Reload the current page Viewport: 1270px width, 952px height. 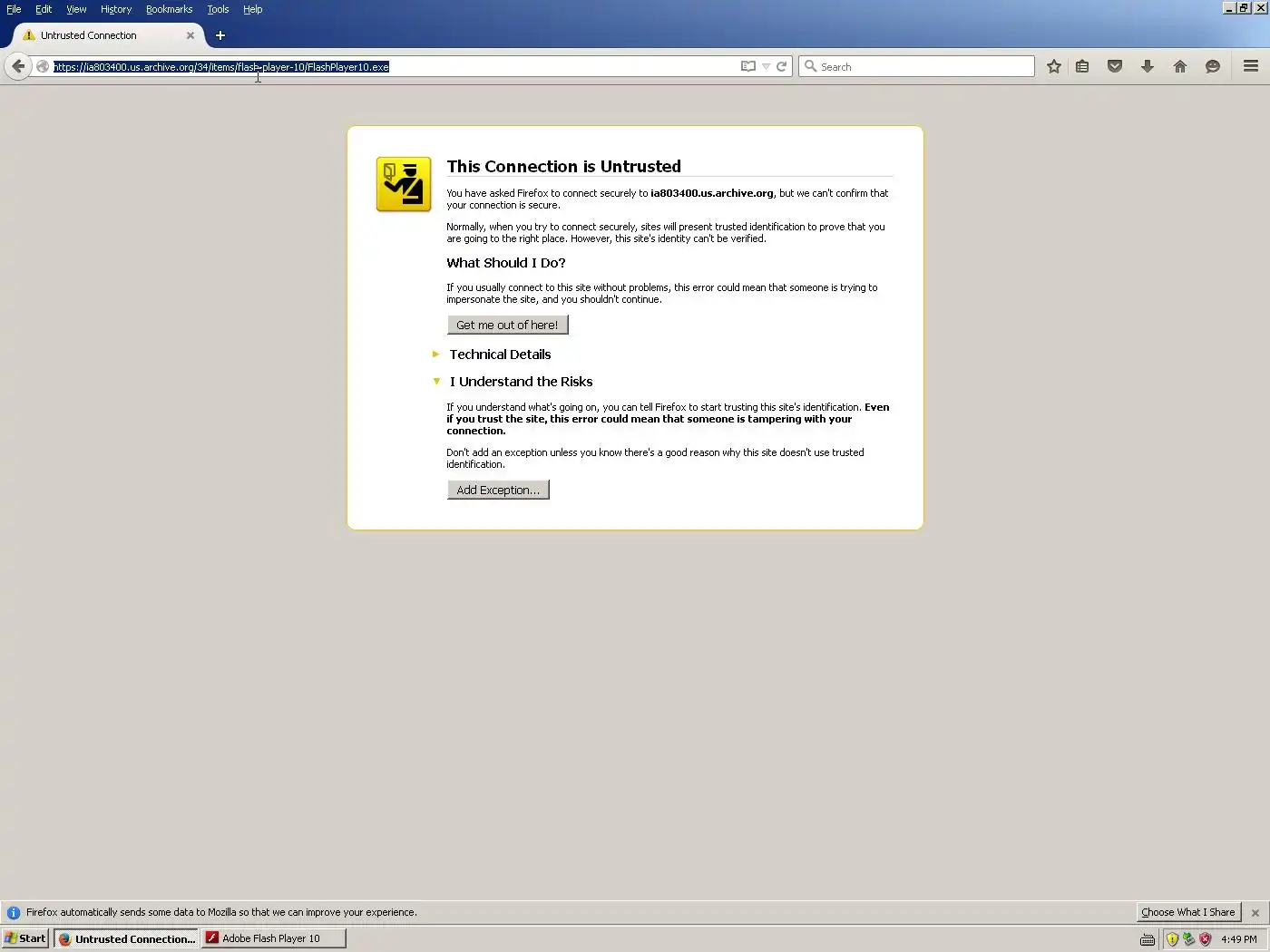[x=781, y=66]
